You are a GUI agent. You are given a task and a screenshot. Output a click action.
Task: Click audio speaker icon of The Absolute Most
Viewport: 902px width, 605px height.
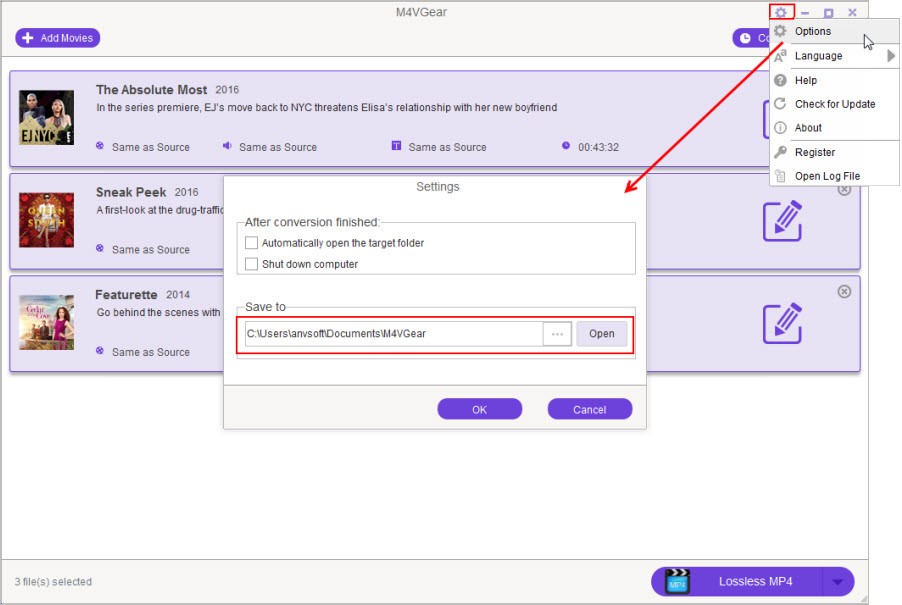click(x=227, y=146)
